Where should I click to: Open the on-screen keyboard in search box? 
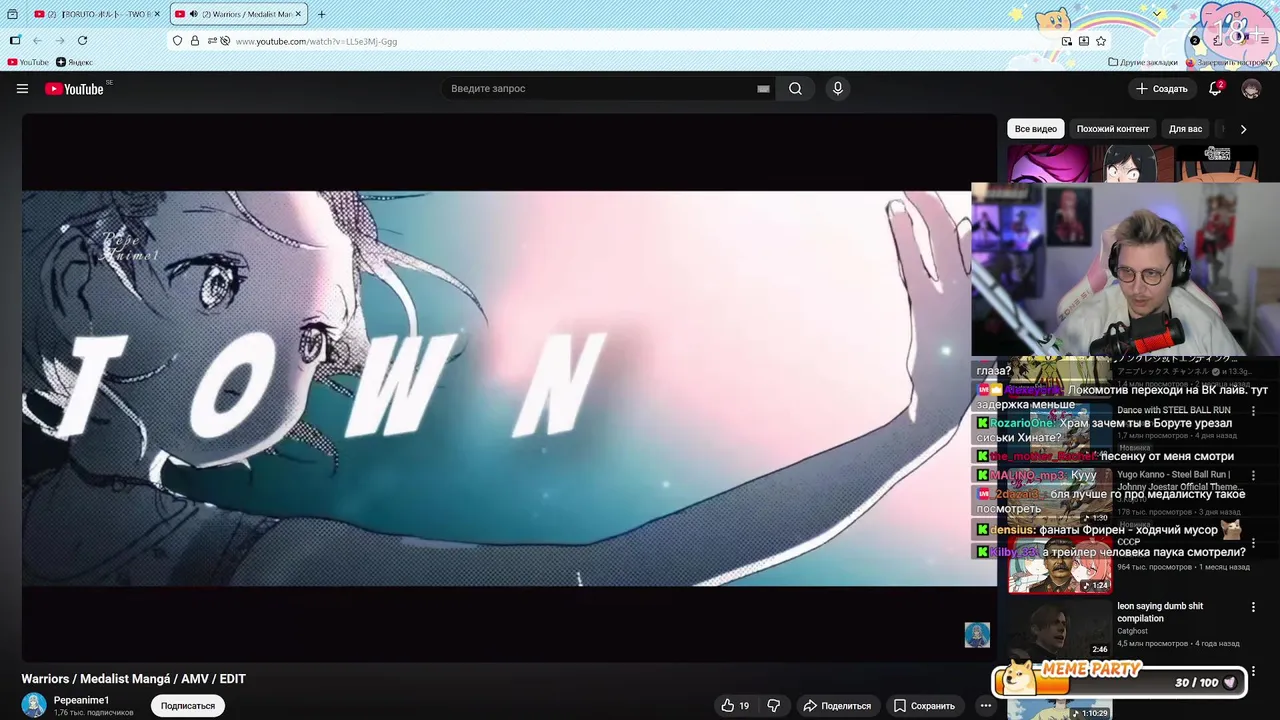pyautogui.click(x=763, y=89)
